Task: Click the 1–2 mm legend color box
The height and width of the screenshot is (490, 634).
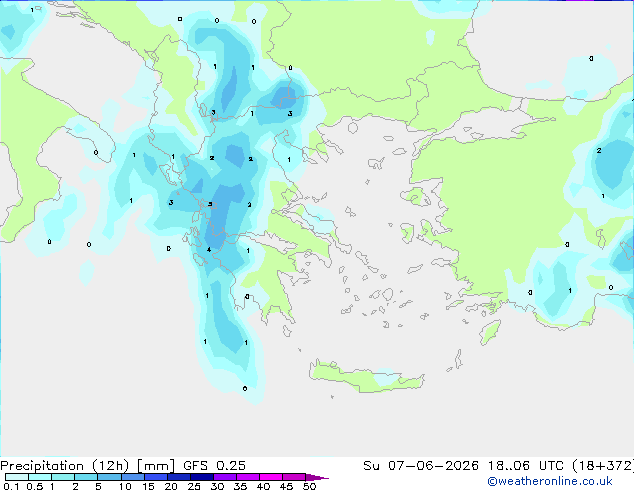Action: tap(63, 477)
